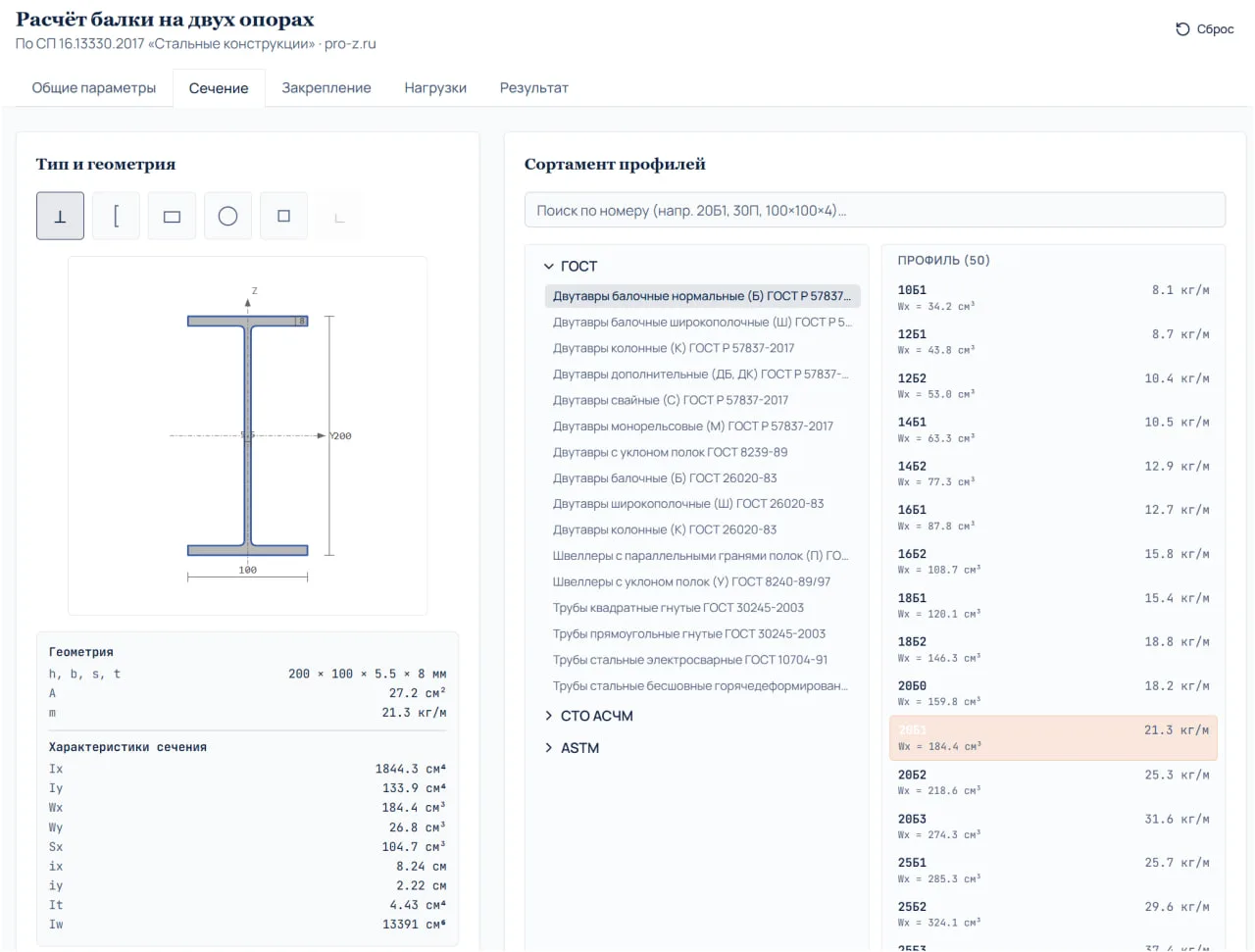Select Трубы квадратные гнутые ГОСТ 30245-2003
Image resolution: width=1255 pixels, height=952 pixels.
tap(702, 608)
